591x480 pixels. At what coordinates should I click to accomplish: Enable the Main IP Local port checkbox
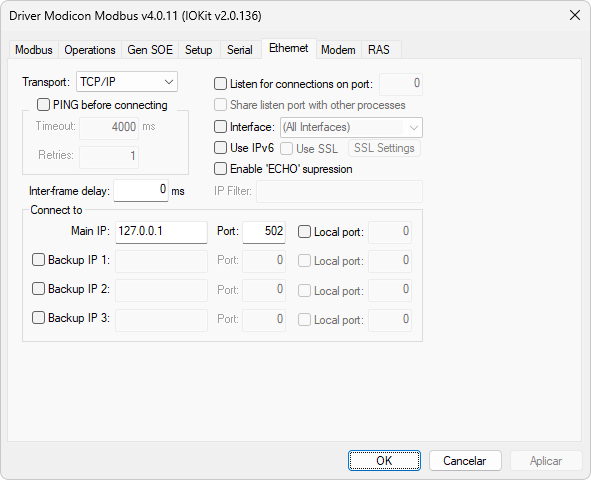pos(304,232)
